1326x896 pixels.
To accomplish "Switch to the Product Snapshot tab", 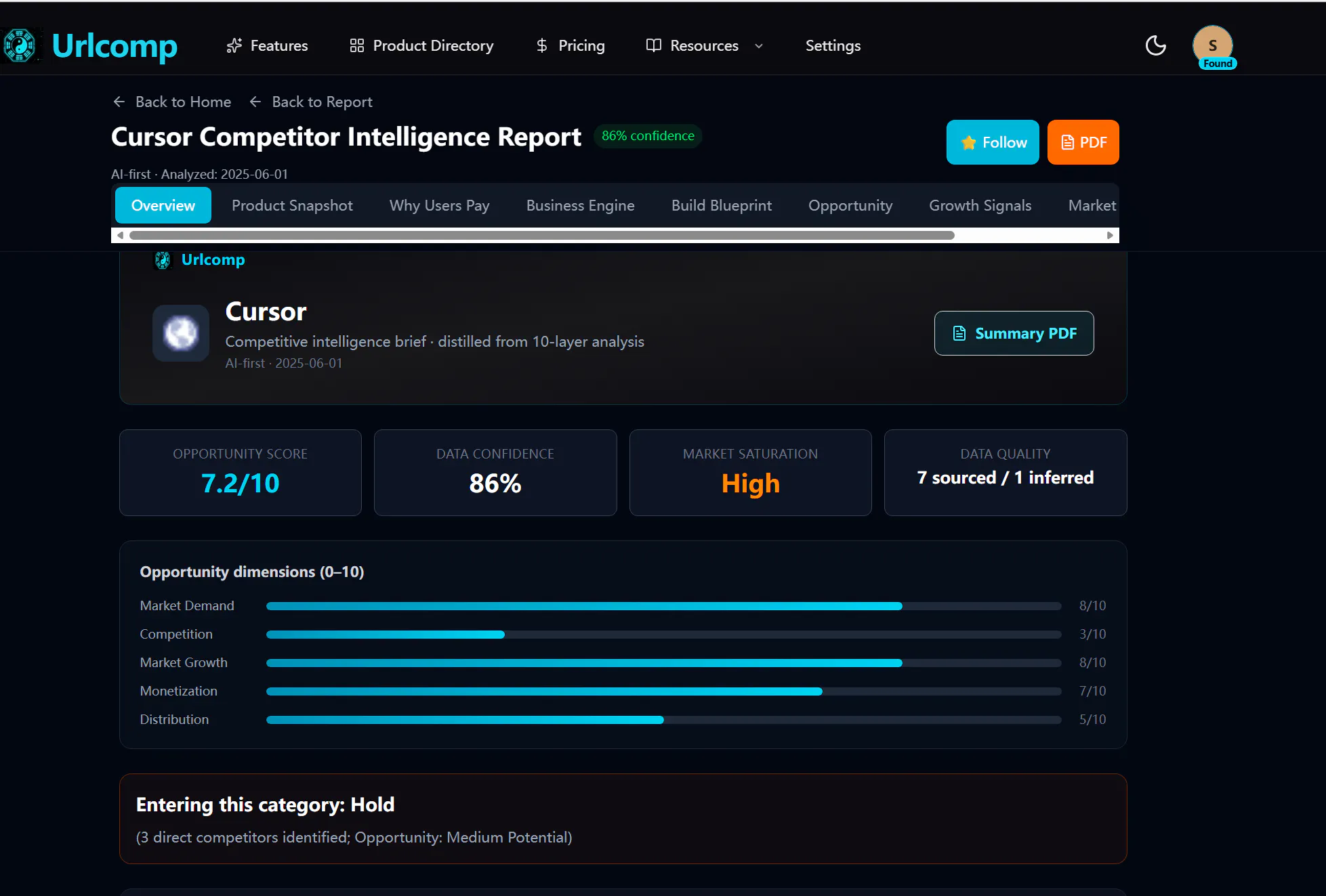I will [292, 205].
